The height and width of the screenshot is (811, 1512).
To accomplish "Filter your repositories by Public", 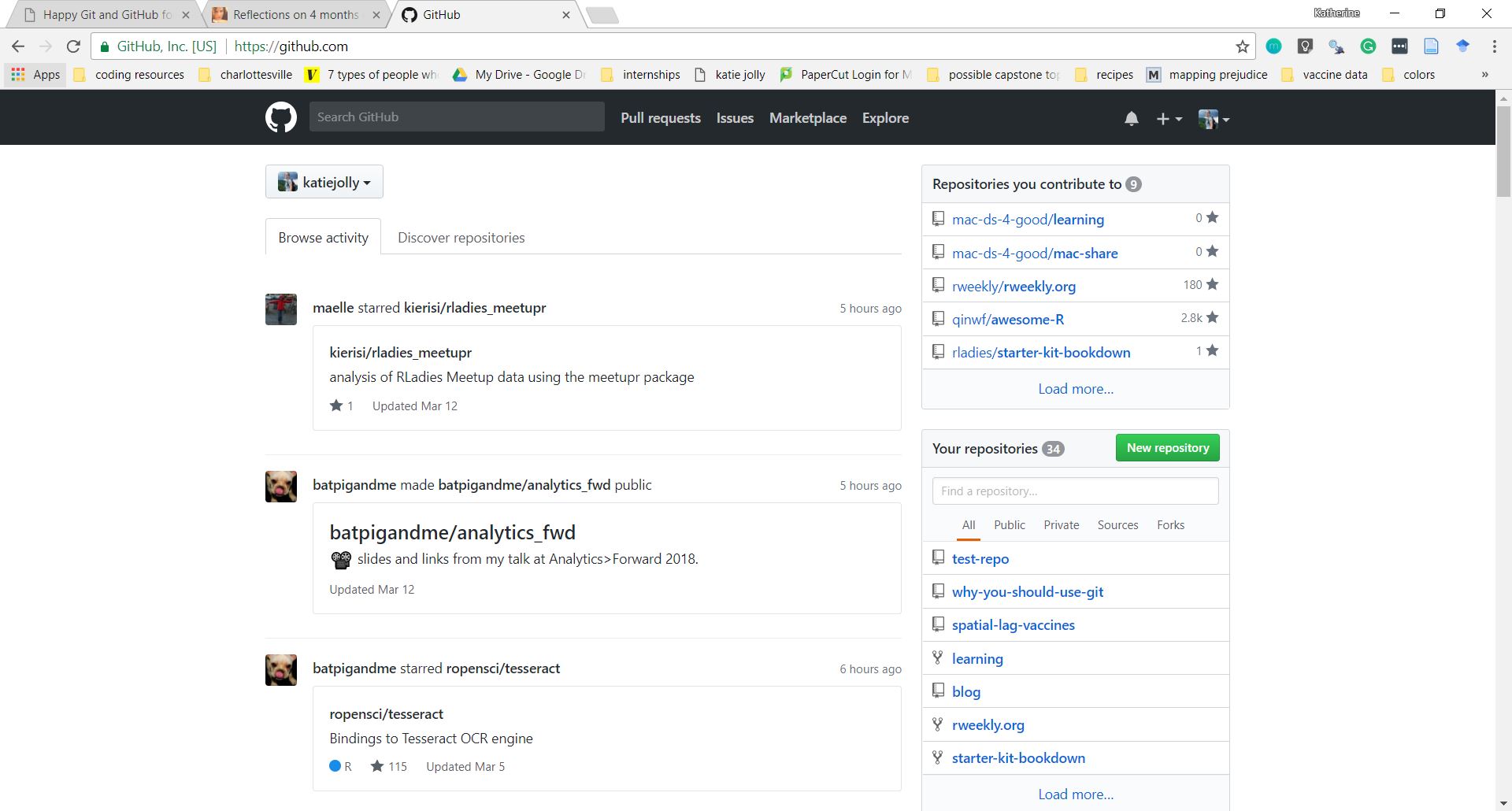I will tap(1010, 524).
